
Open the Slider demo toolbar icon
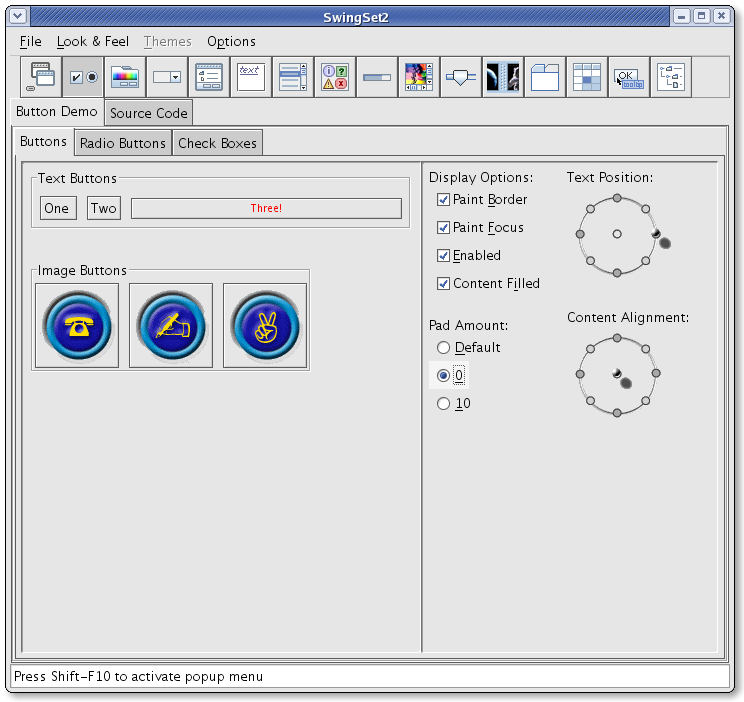point(461,77)
